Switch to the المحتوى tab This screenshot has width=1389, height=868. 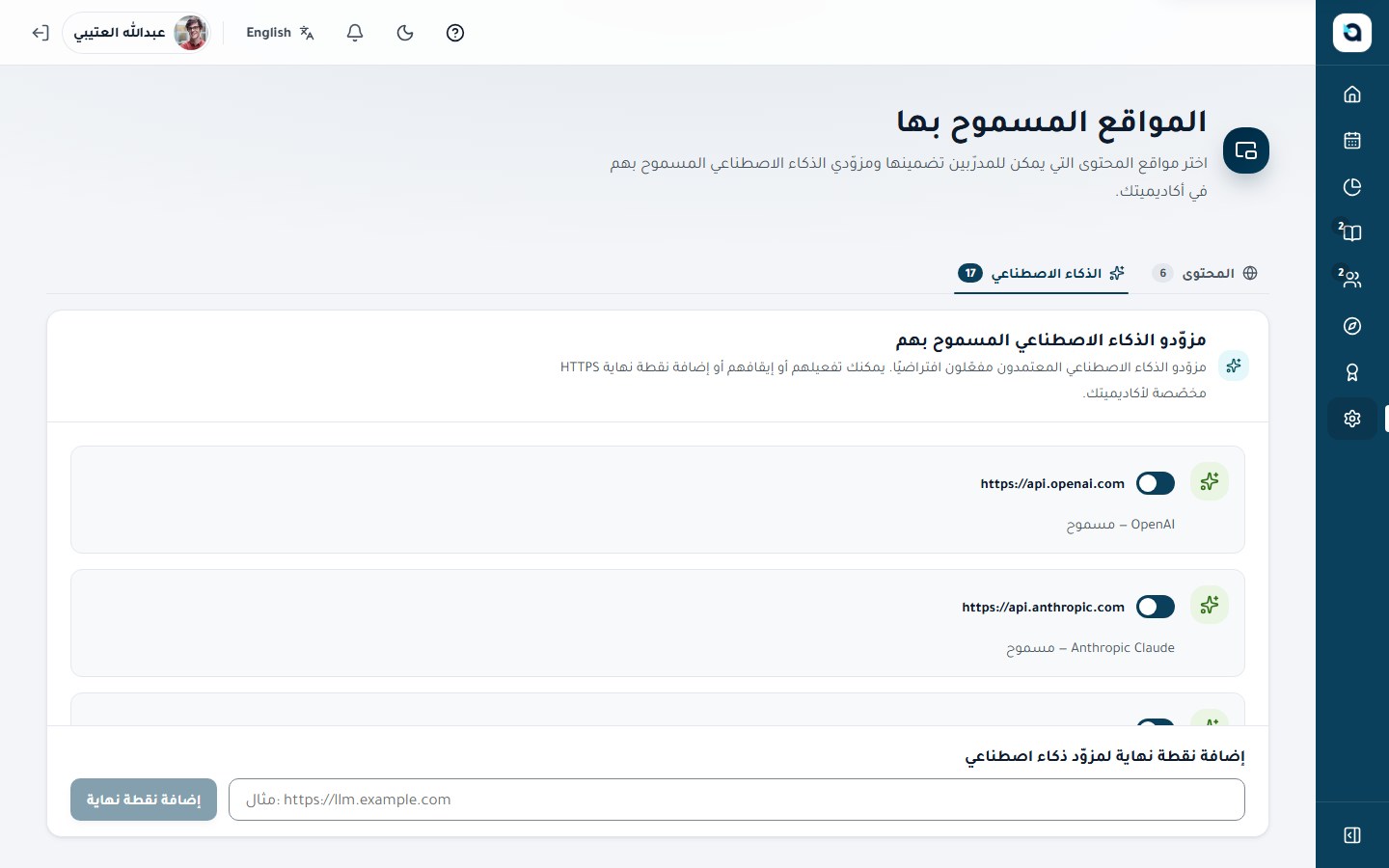coord(1205,273)
